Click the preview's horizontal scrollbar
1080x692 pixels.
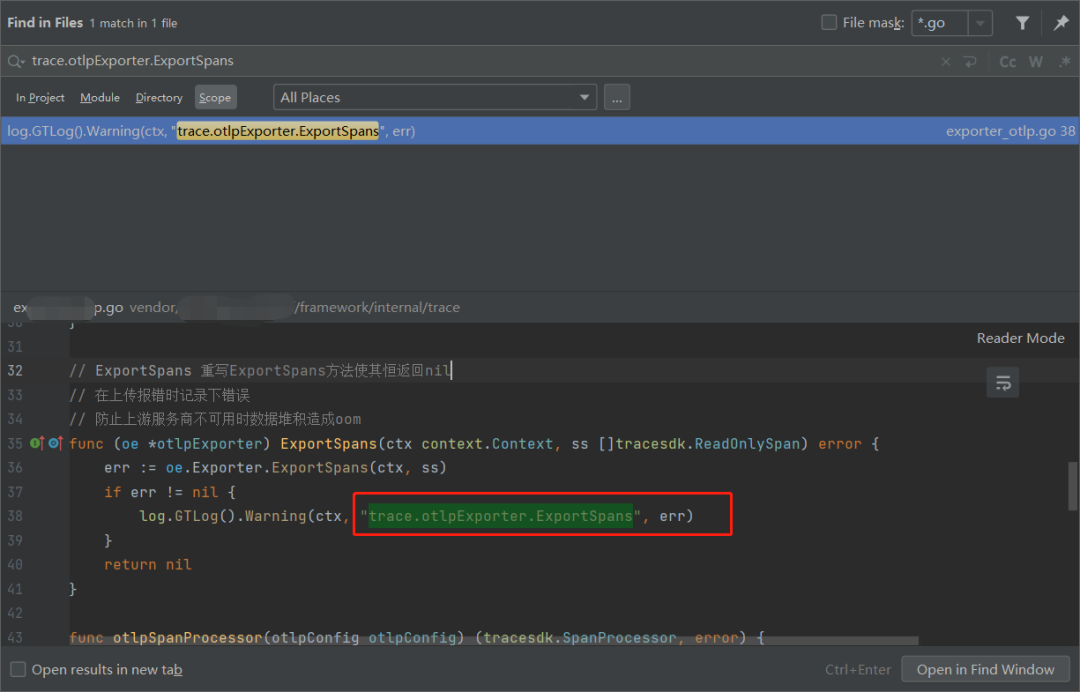tap(494, 640)
